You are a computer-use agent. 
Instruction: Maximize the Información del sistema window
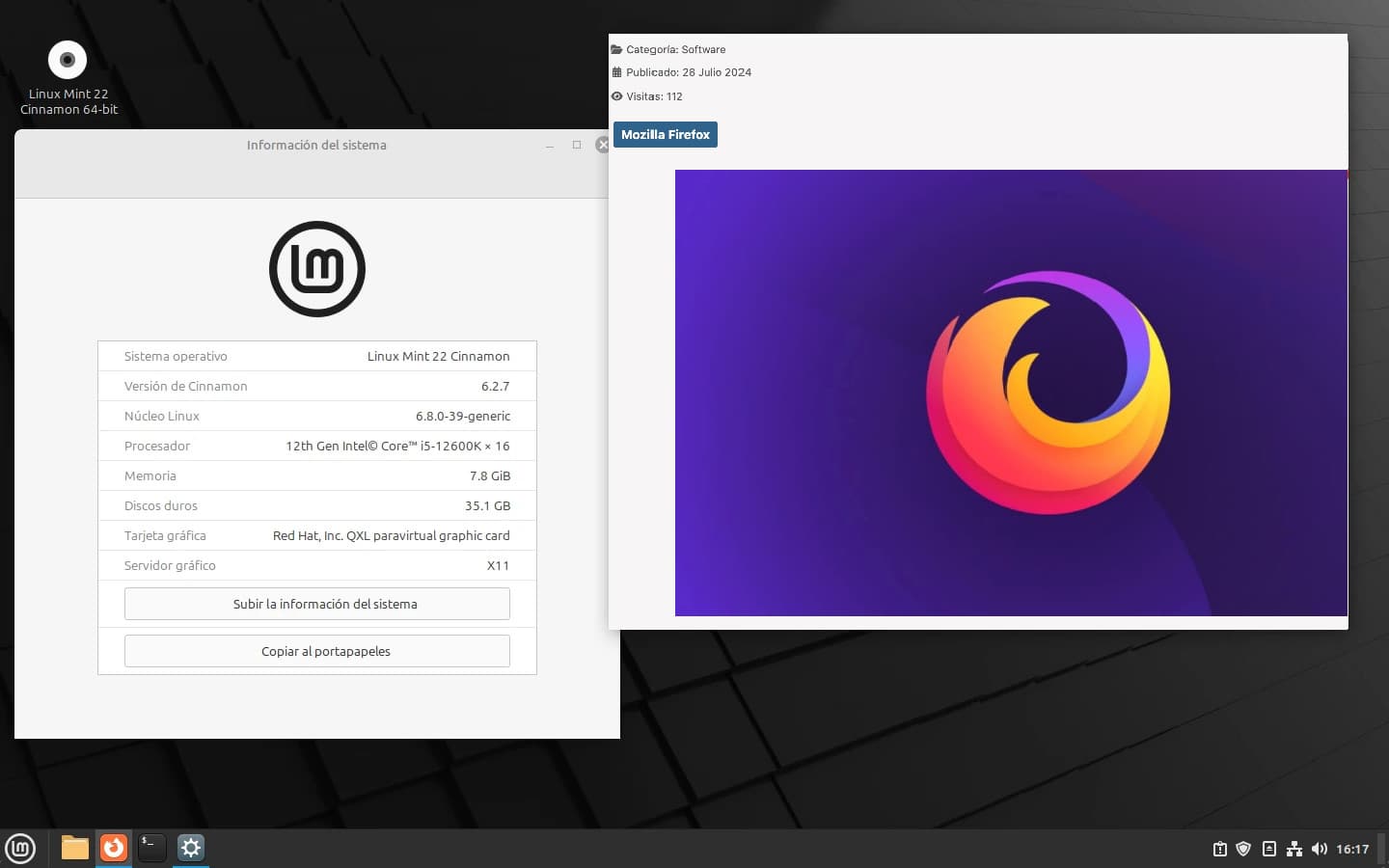(x=577, y=145)
